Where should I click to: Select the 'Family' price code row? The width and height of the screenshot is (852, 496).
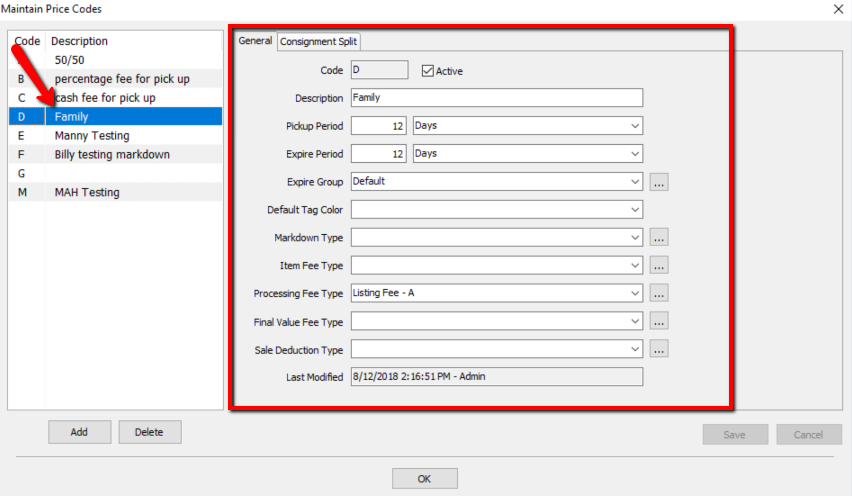(x=115, y=116)
